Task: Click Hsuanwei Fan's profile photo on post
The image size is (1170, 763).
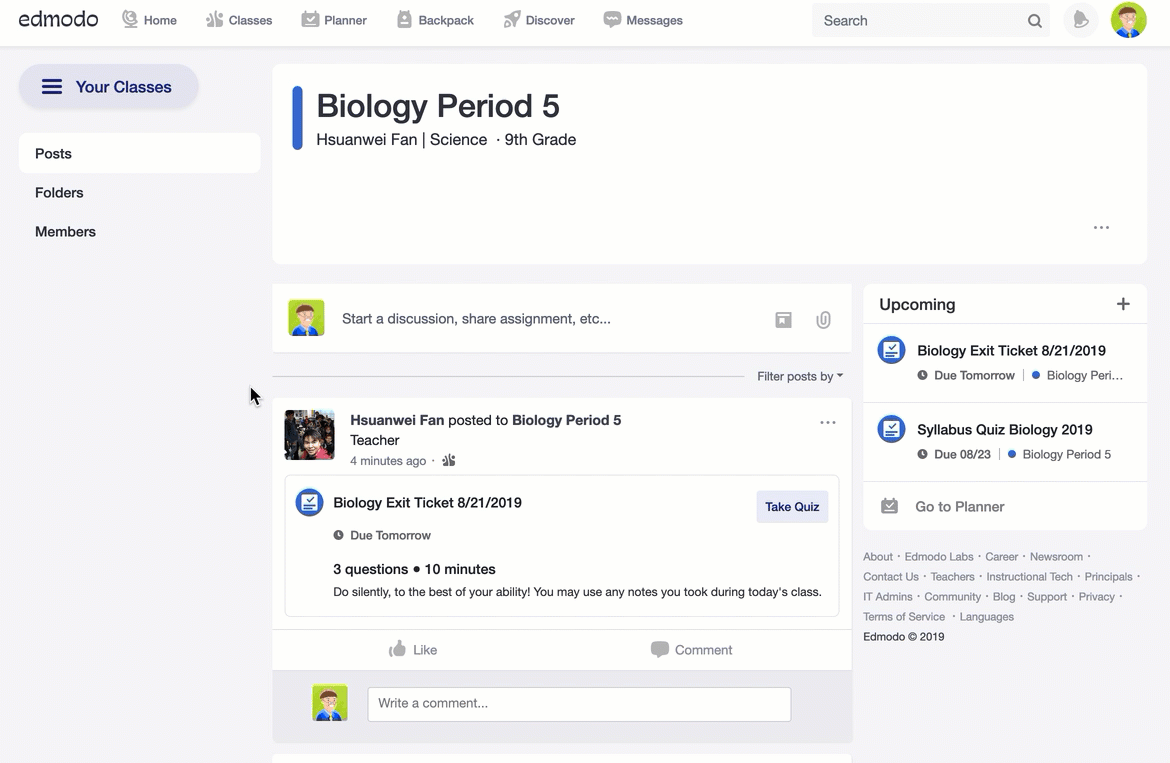Action: coord(310,435)
